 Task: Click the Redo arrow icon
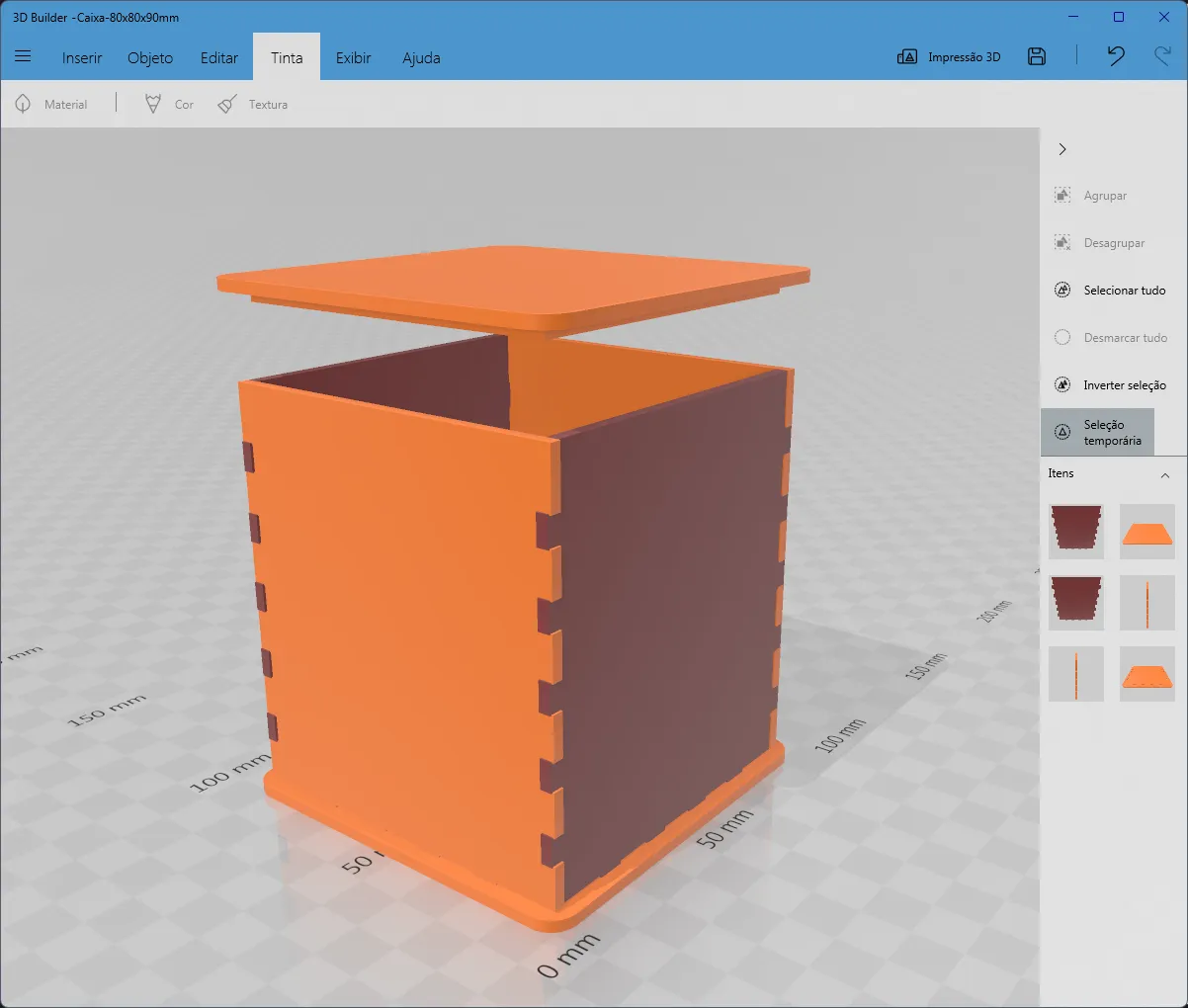tap(1162, 56)
